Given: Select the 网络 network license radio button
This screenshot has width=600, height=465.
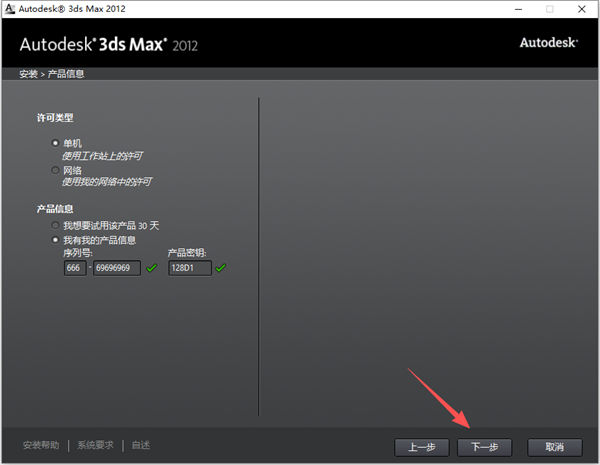Looking at the screenshot, I should (55, 170).
